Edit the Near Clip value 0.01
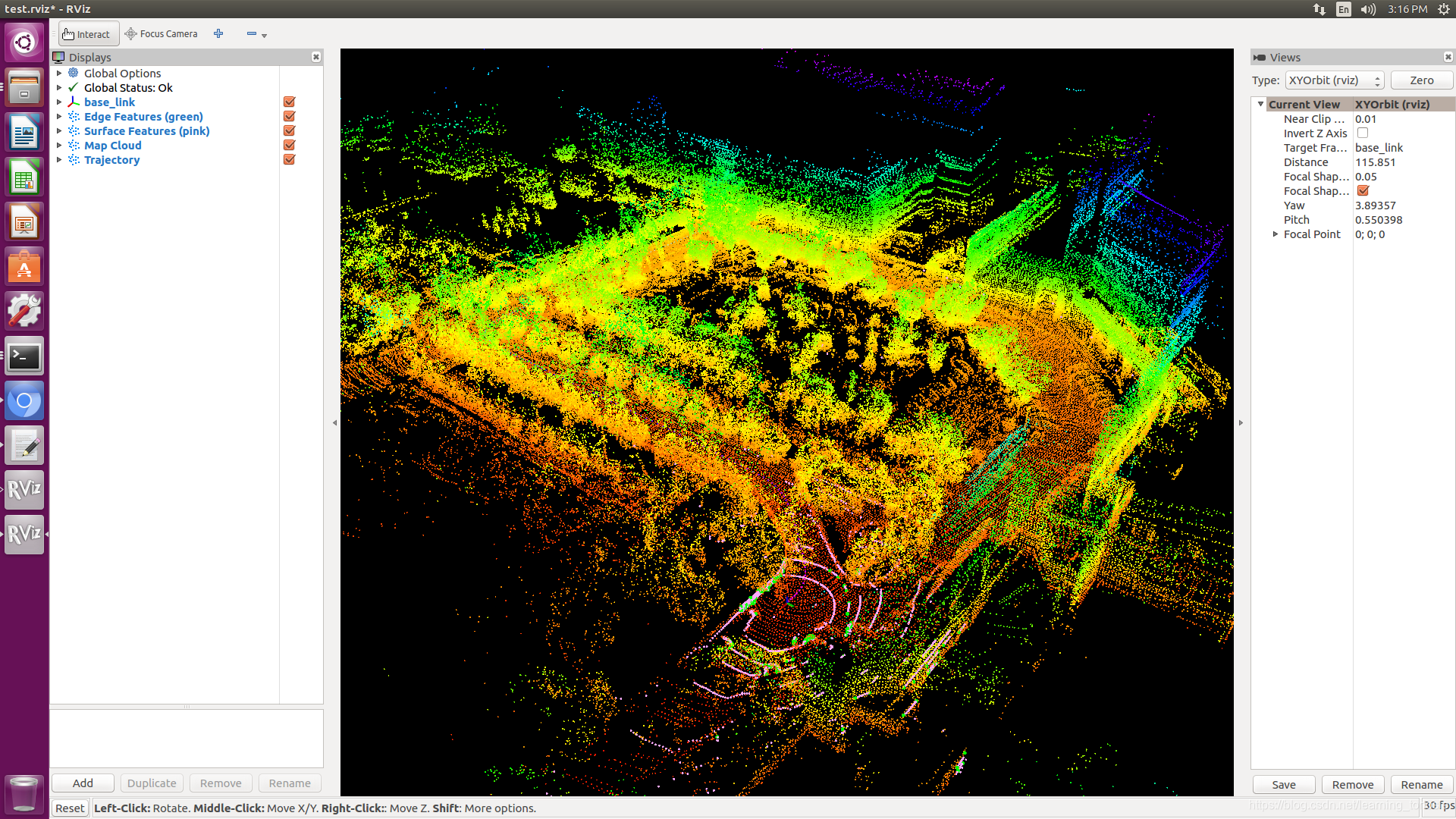This screenshot has width=1456, height=819. click(1403, 119)
